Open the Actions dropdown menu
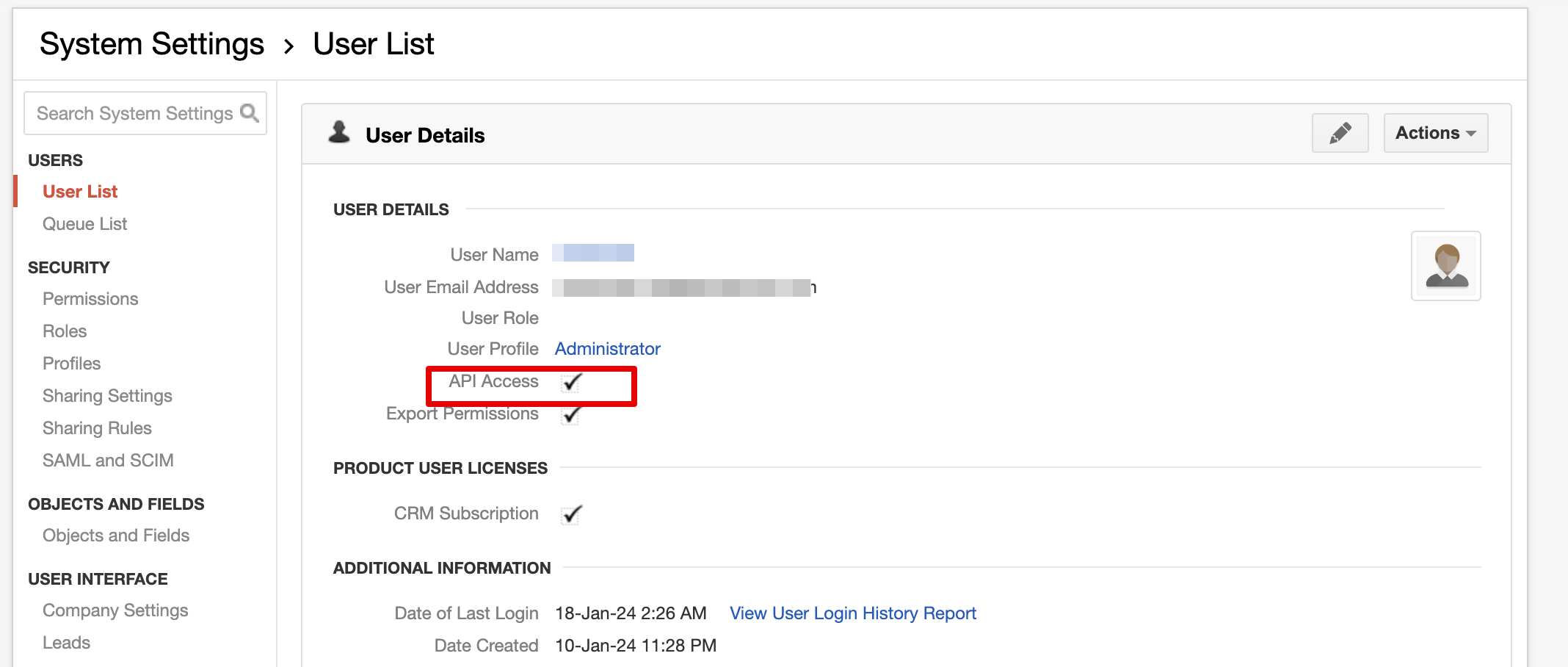The image size is (1568, 667). click(x=1435, y=133)
